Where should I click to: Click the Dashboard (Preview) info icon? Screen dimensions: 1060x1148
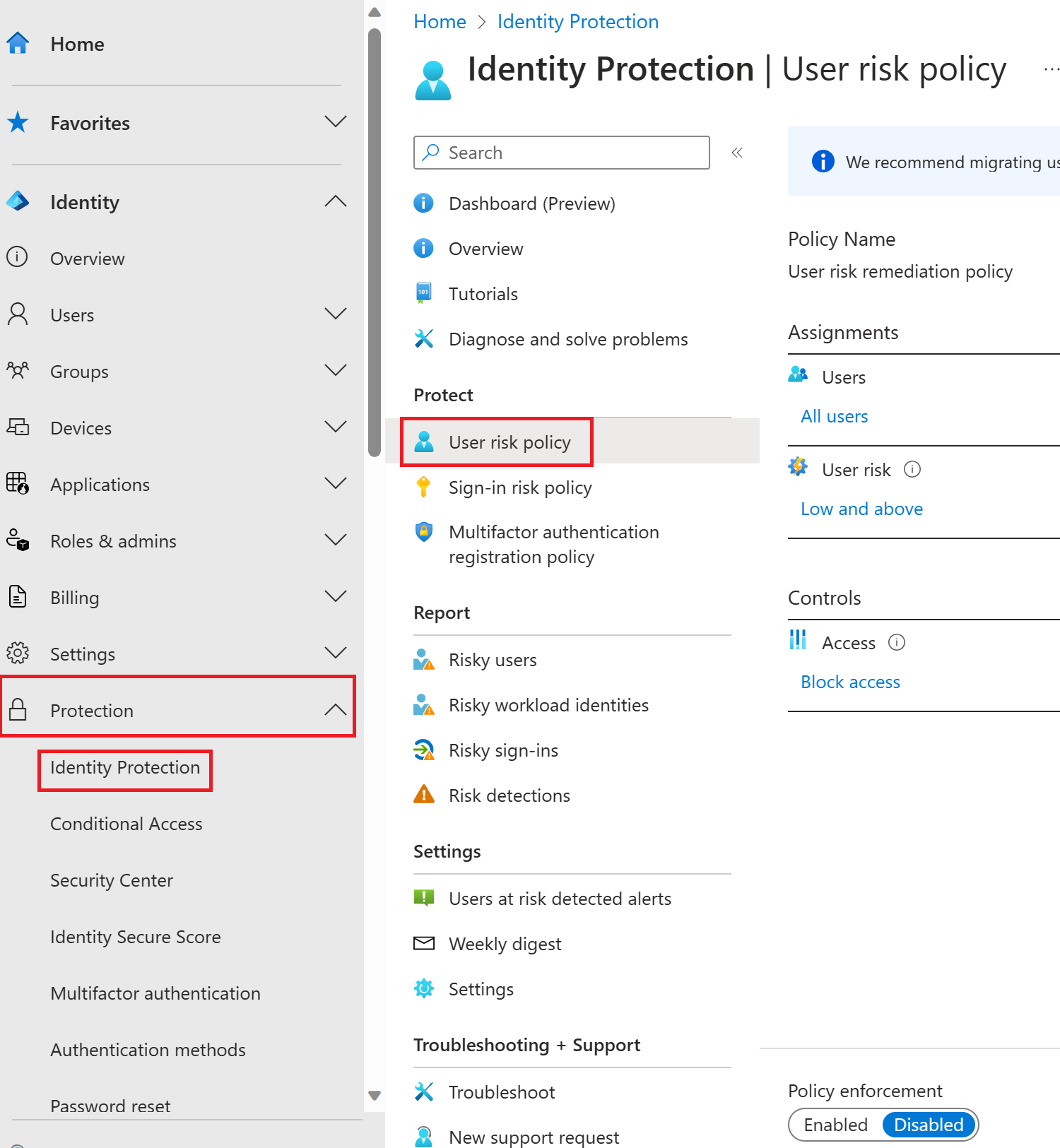423,203
